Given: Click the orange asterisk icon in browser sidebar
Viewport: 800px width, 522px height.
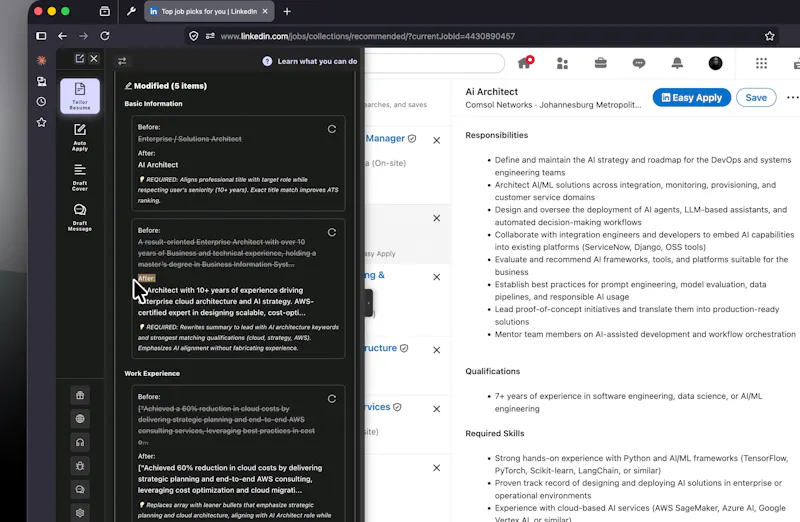Looking at the screenshot, I should 41,60.
